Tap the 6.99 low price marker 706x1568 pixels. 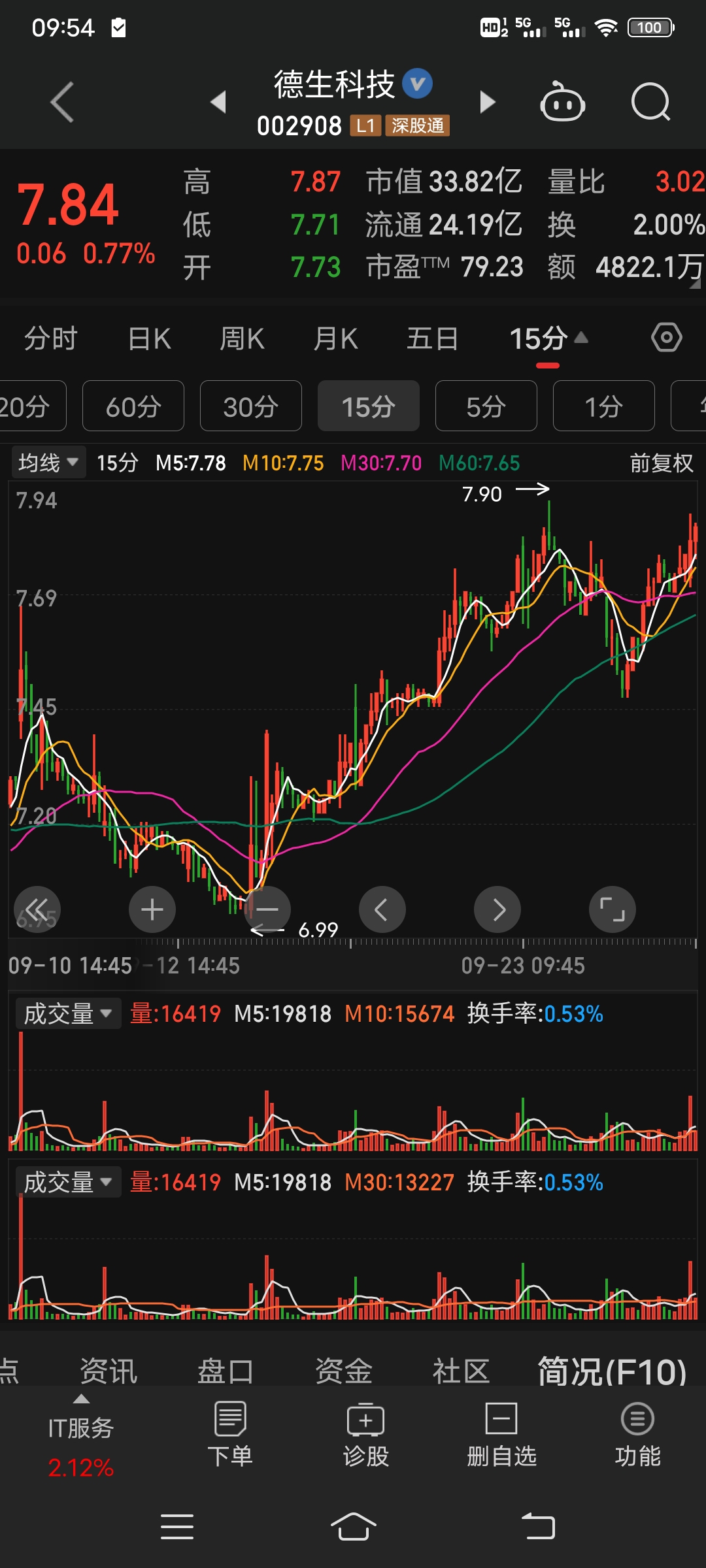[x=318, y=929]
